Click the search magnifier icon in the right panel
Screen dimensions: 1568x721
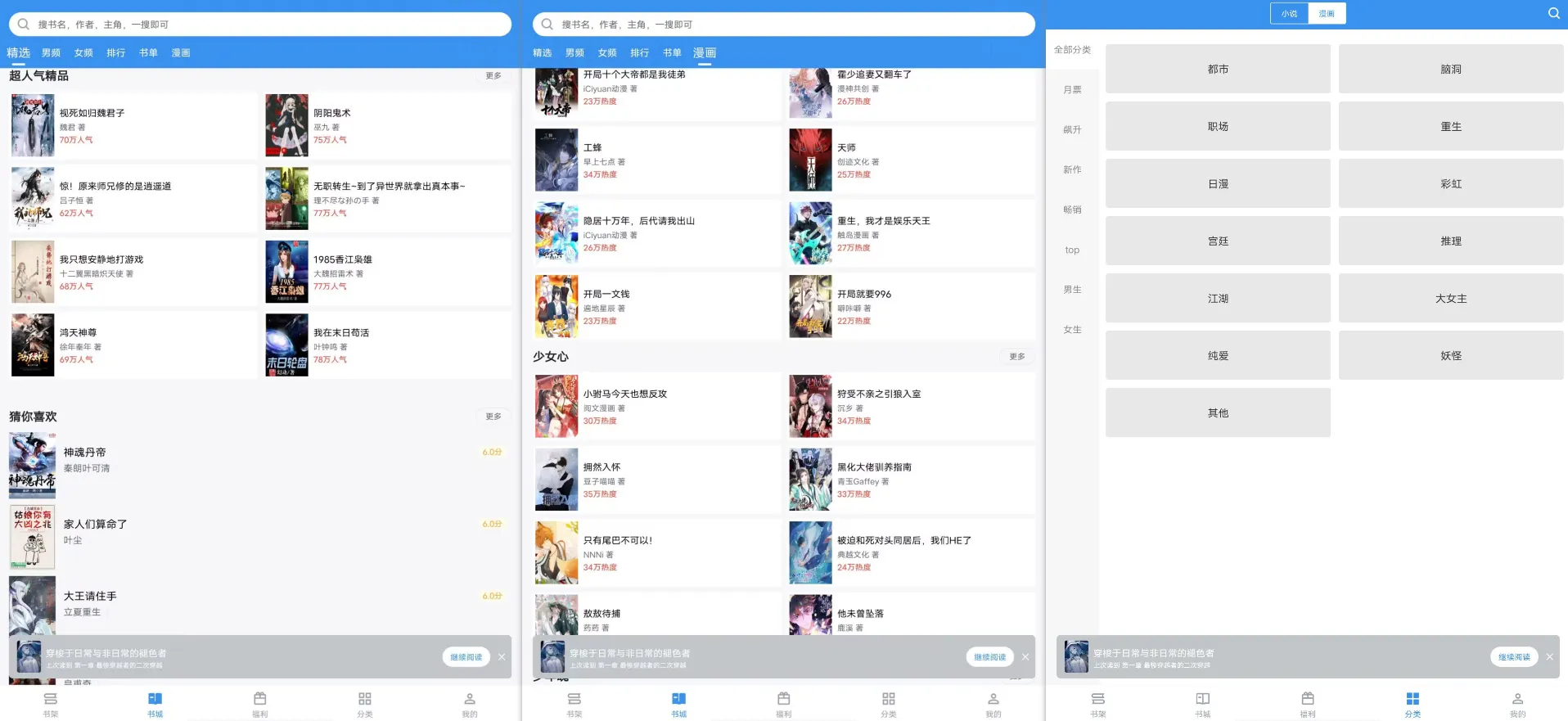click(x=1553, y=13)
